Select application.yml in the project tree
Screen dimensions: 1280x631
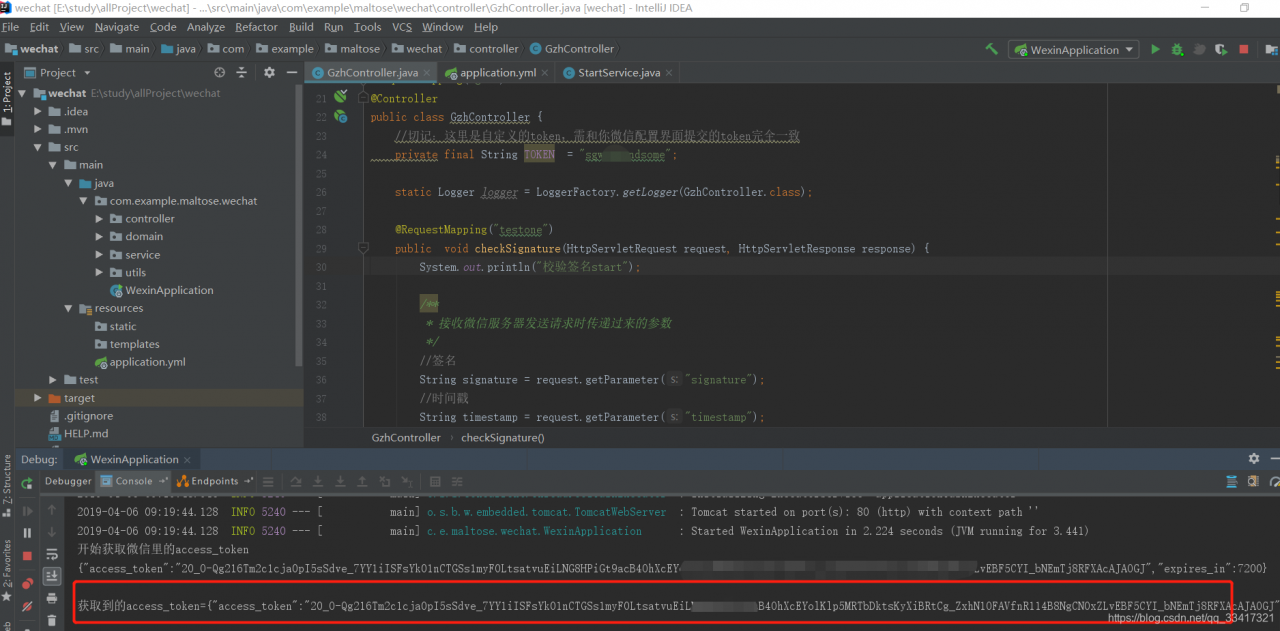tap(139, 362)
